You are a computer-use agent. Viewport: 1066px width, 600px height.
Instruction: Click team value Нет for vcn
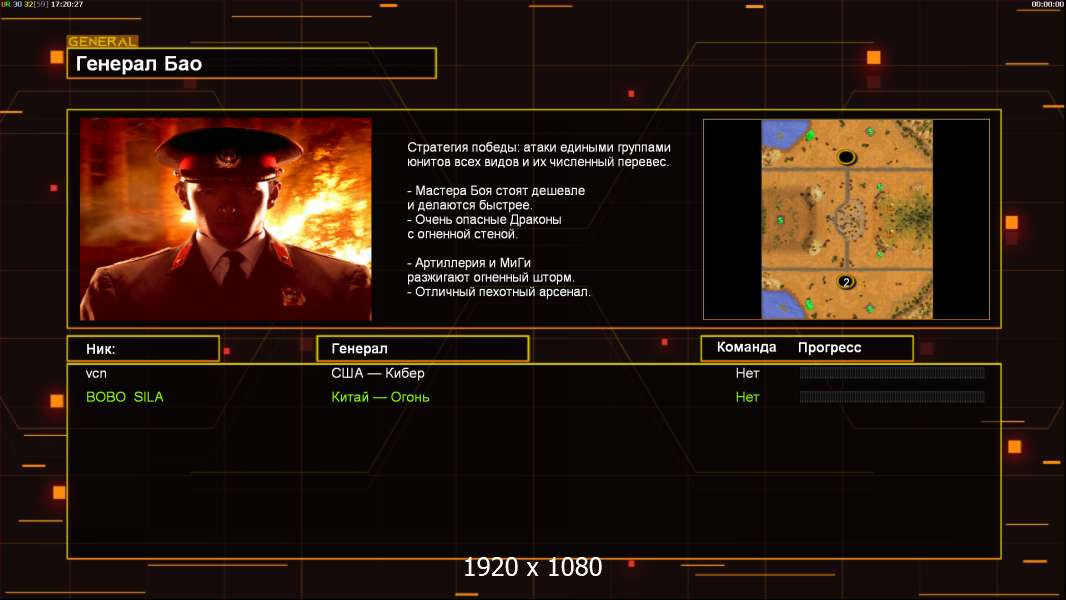click(x=747, y=373)
